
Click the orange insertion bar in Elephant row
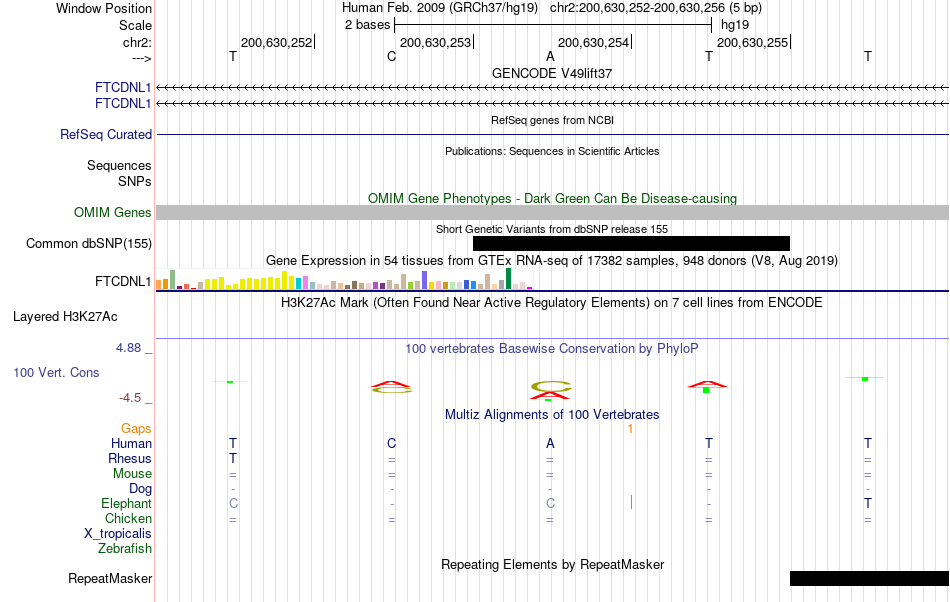[631, 502]
